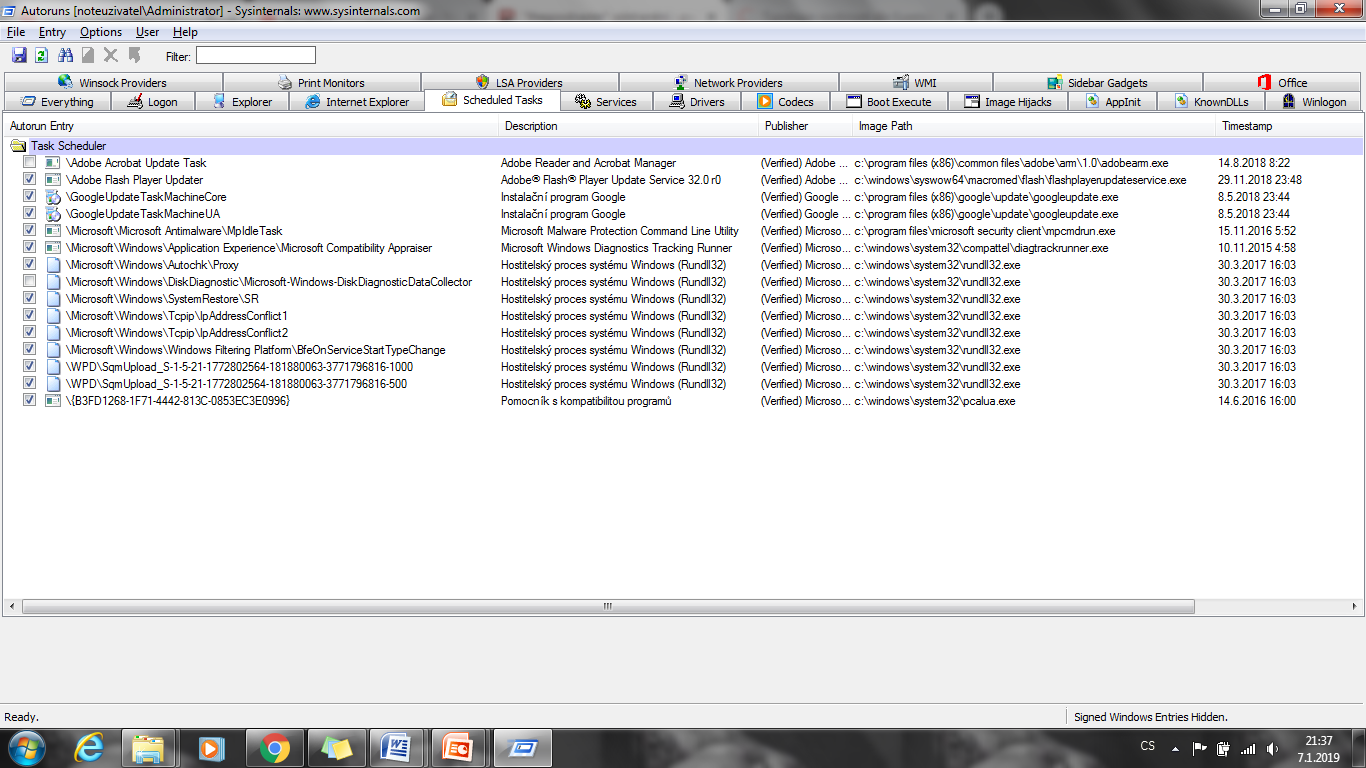Open the Options menu
This screenshot has height=768, width=1366.
click(101, 32)
